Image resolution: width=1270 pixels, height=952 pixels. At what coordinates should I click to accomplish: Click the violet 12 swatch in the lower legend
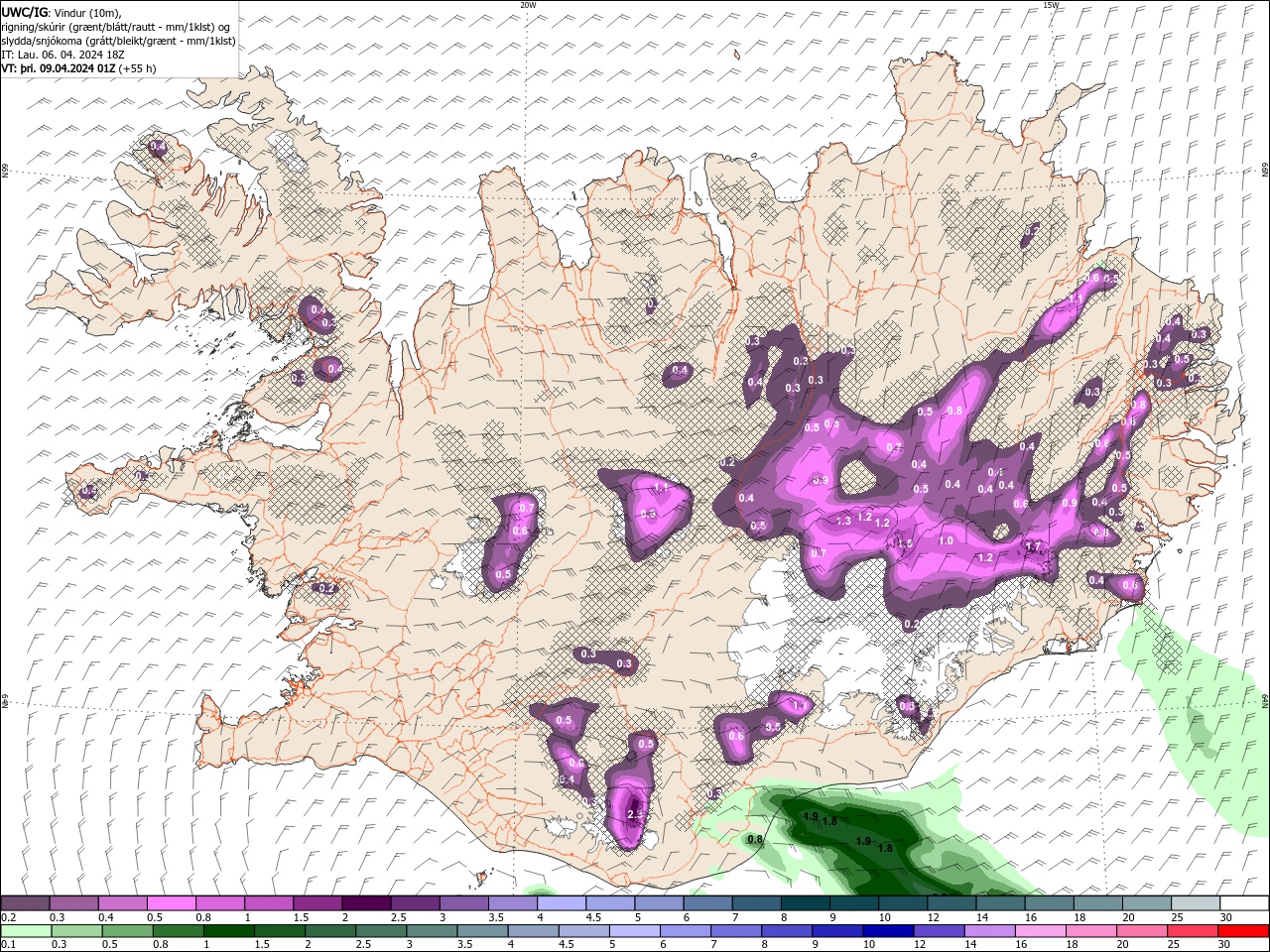click(939, 931)
